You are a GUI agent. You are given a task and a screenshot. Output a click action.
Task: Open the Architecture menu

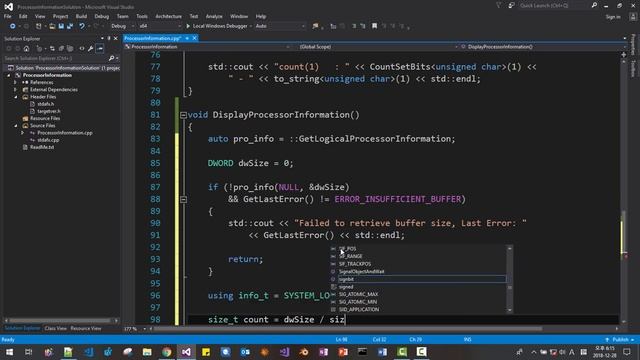pos(168,16)
